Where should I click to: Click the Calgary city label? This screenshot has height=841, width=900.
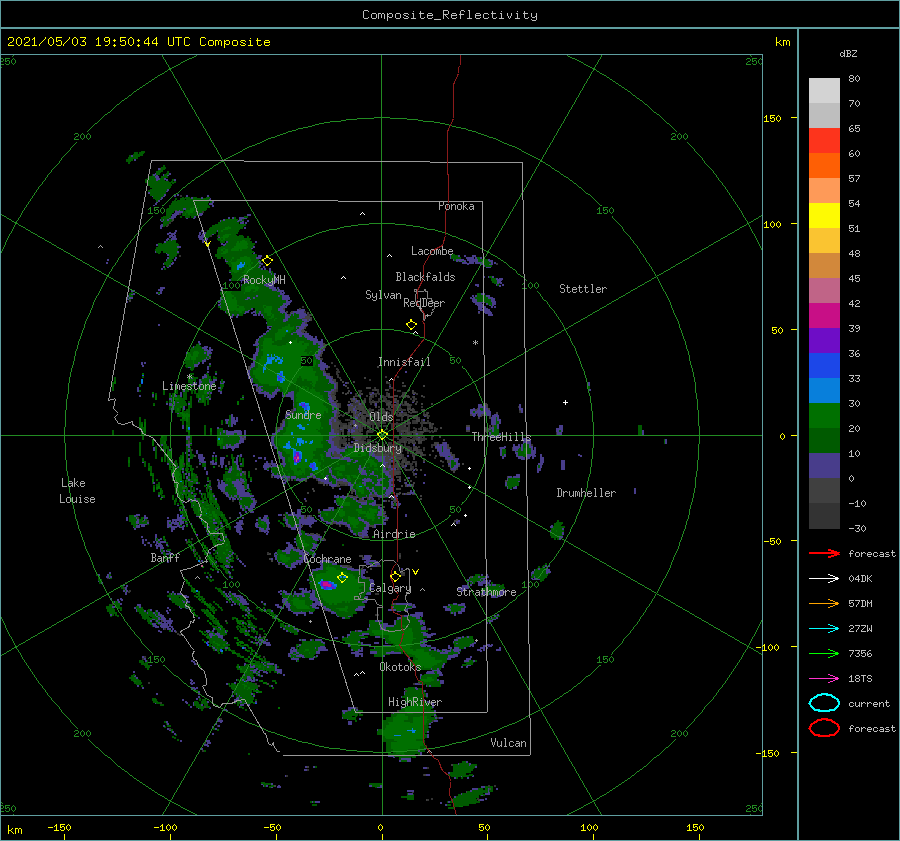click(390, 588)
